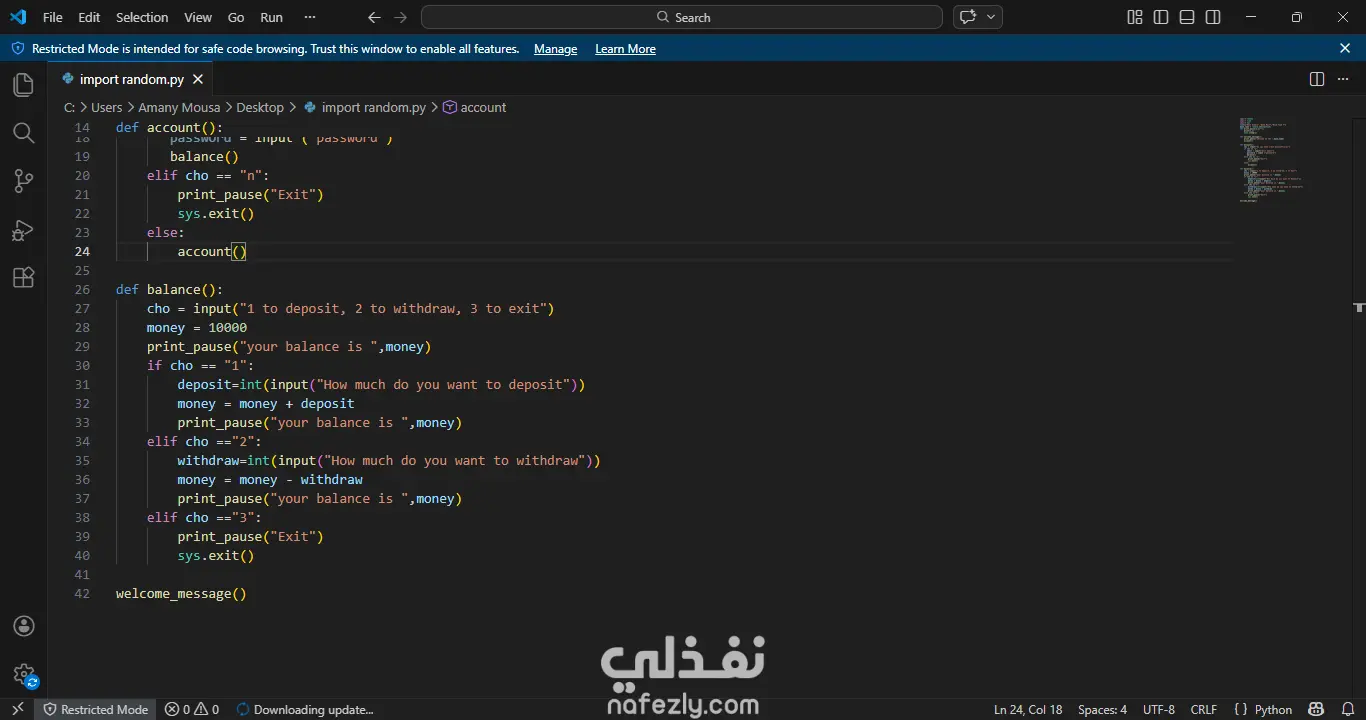This screenshot has height=720, width=1366.
Task: Go back with the left arrow
Action: click(x=374, y=17)
